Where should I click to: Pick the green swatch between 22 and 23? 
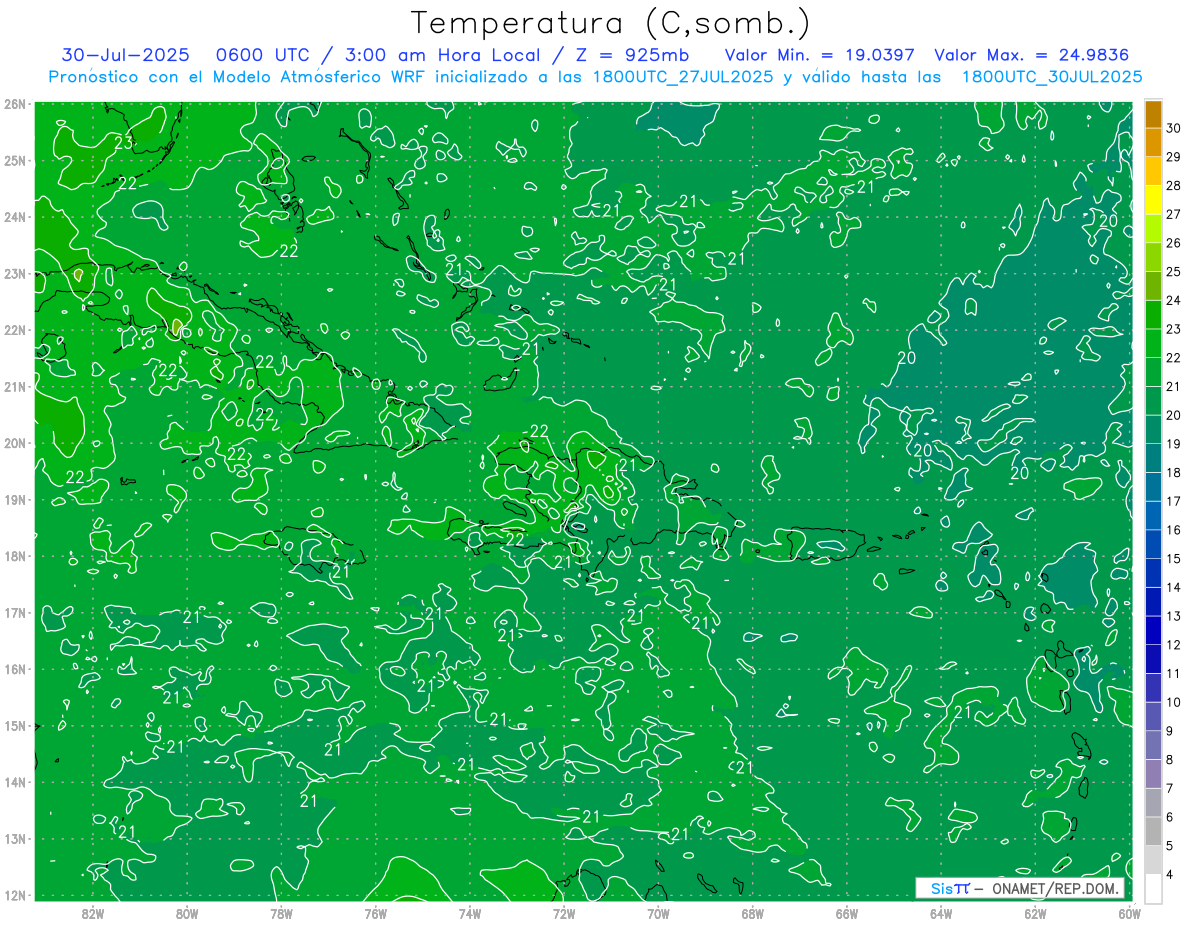pos(1153,343)
